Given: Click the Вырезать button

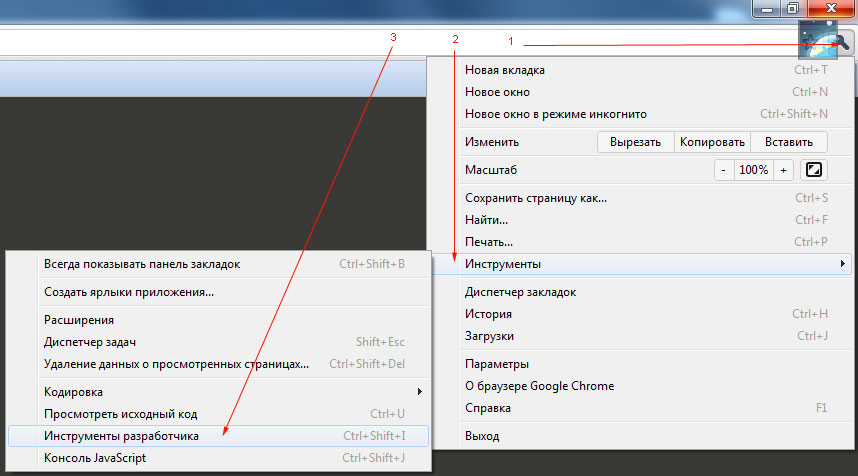Looking at the screenshot, I should click(x=635, y=142).
